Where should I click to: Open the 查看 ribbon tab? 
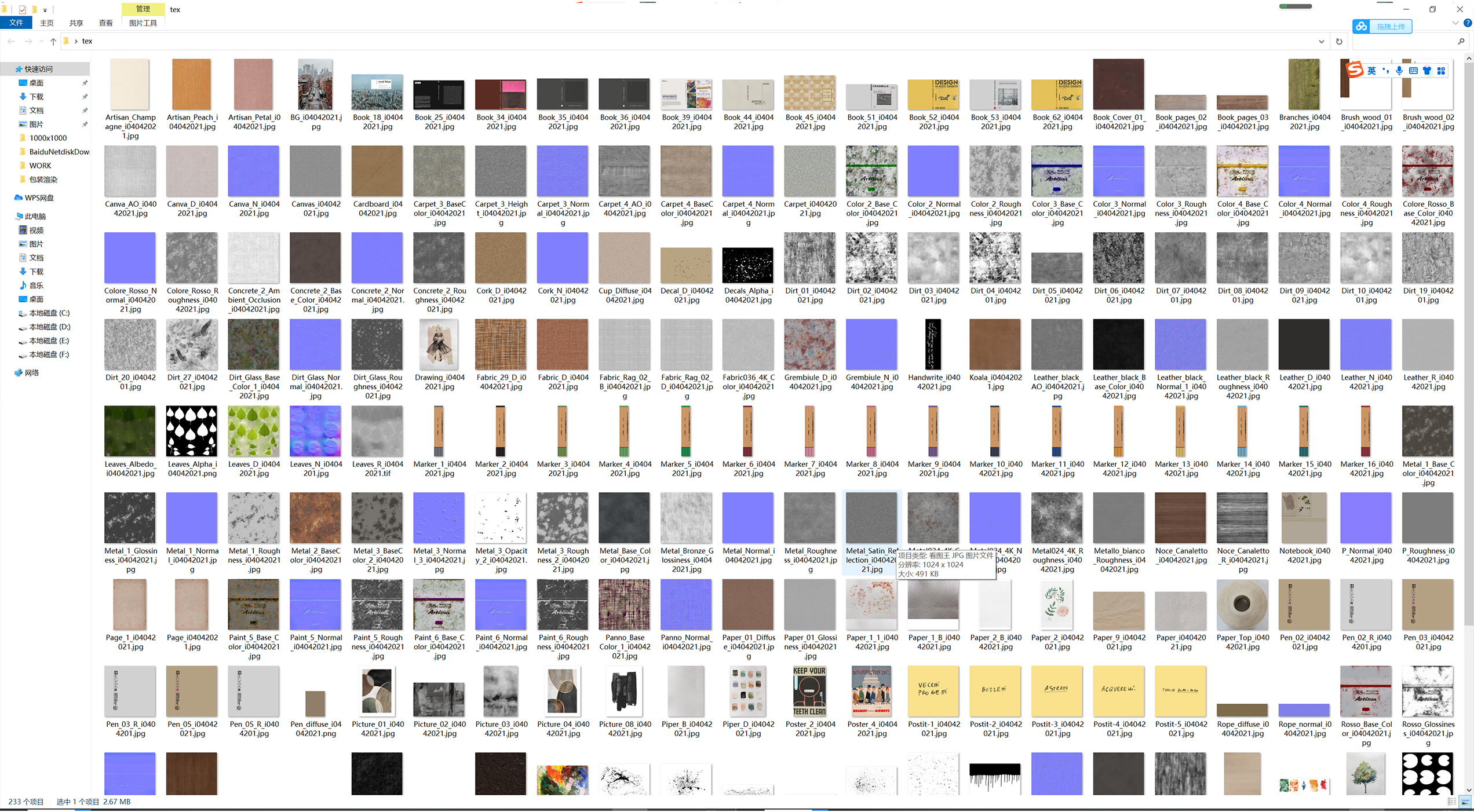pyautogui.click(x=105, y=23)
